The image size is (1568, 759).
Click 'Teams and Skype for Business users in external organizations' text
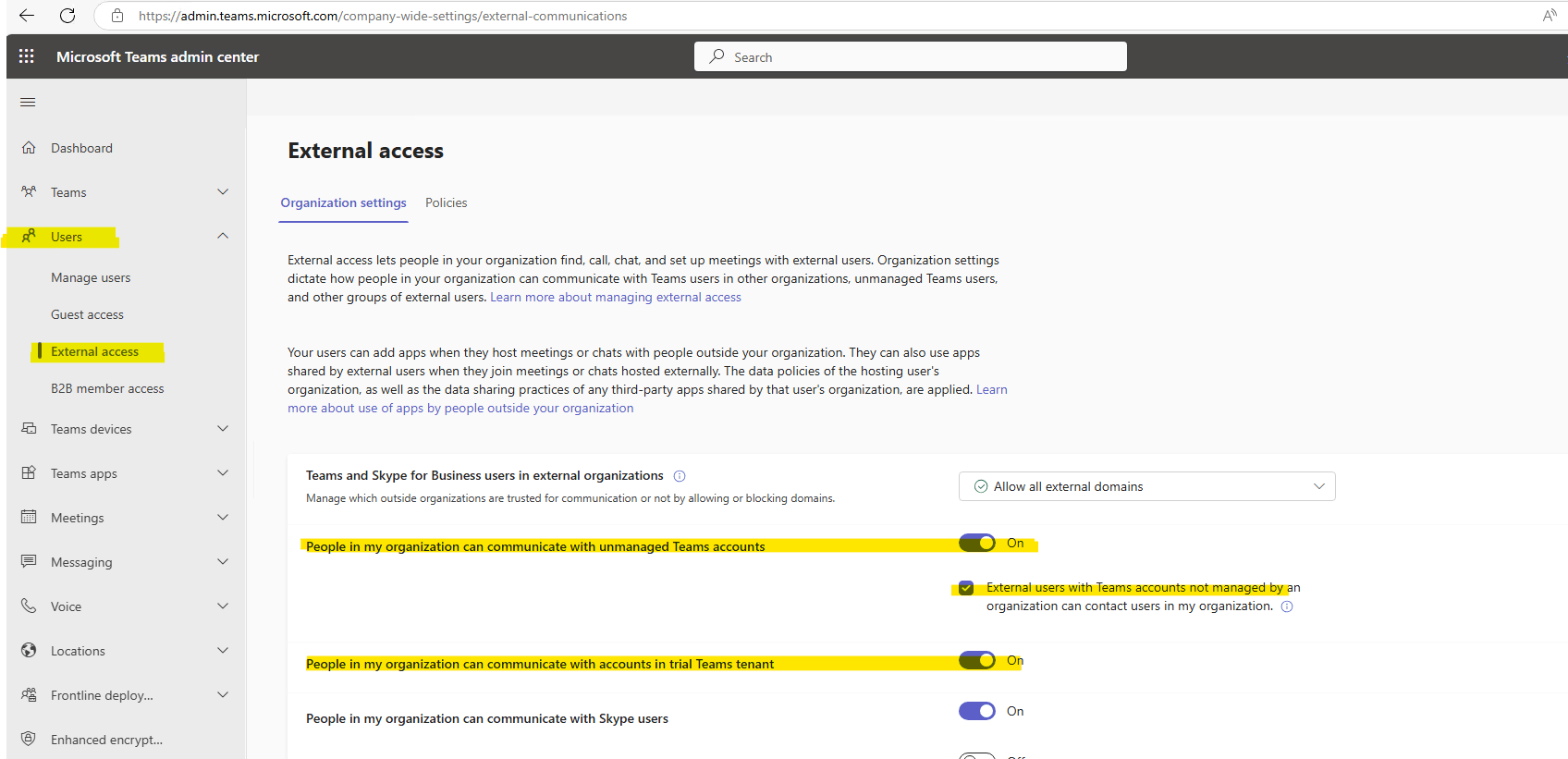[484, 475]
